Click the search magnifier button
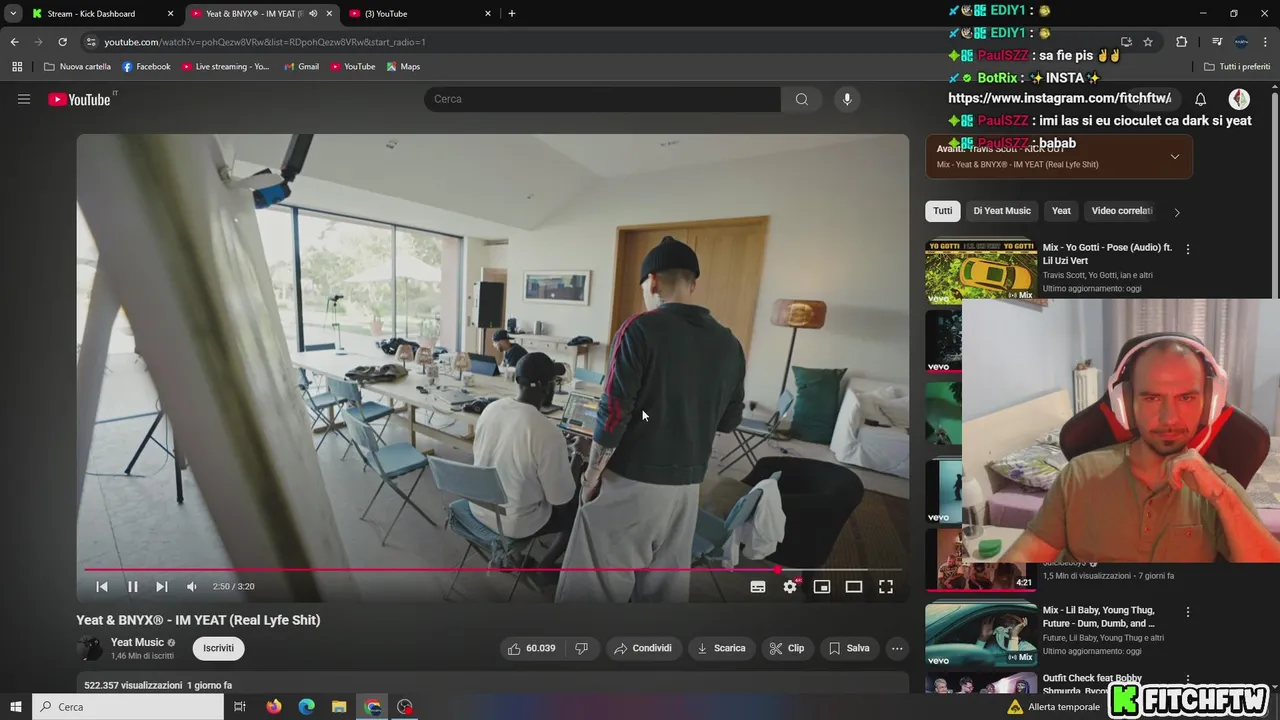Screen dimensions: 1280x720 pyautogui.click(x=801, y=99)
